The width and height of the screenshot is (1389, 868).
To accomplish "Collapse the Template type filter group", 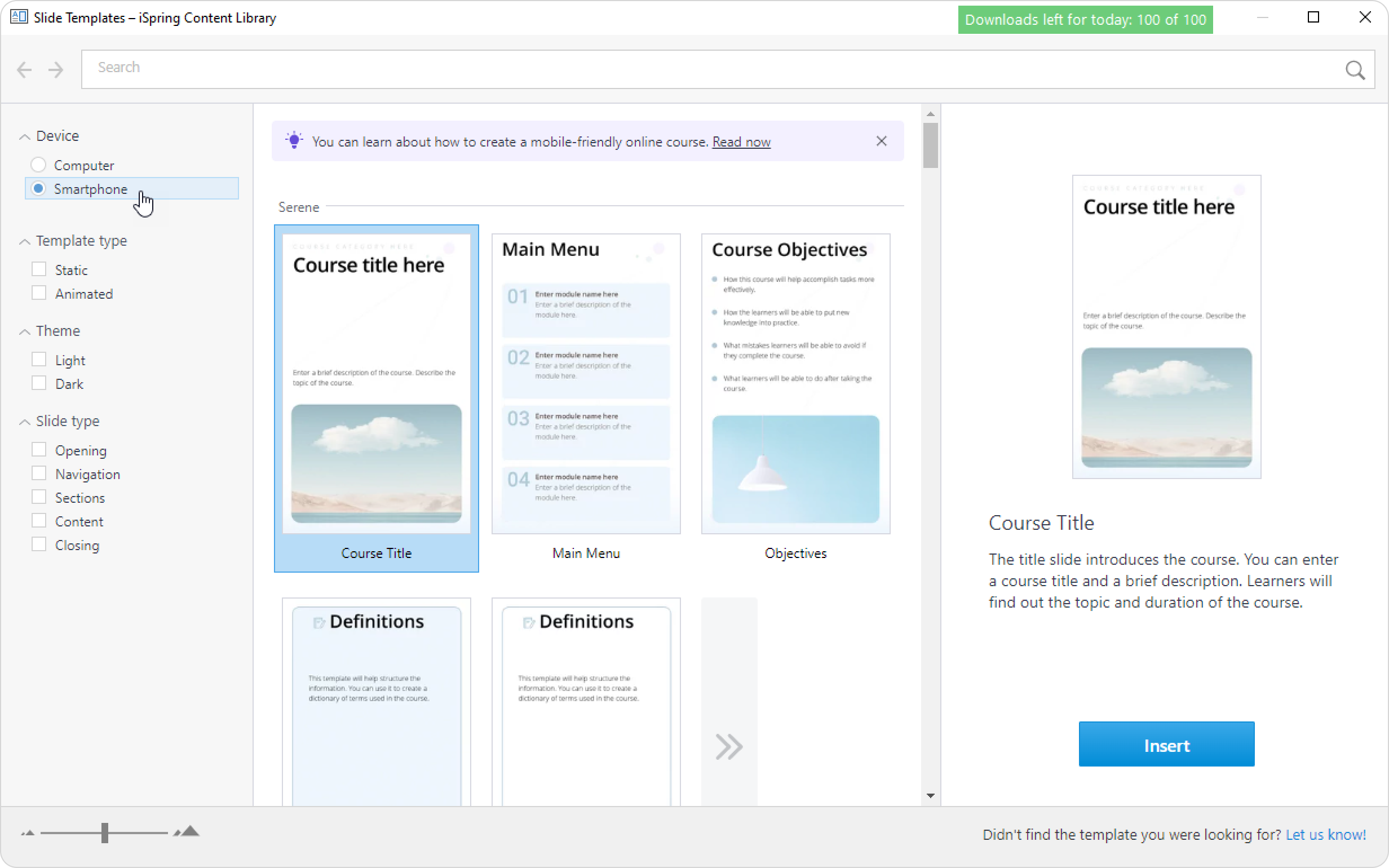I will point(25,242).
